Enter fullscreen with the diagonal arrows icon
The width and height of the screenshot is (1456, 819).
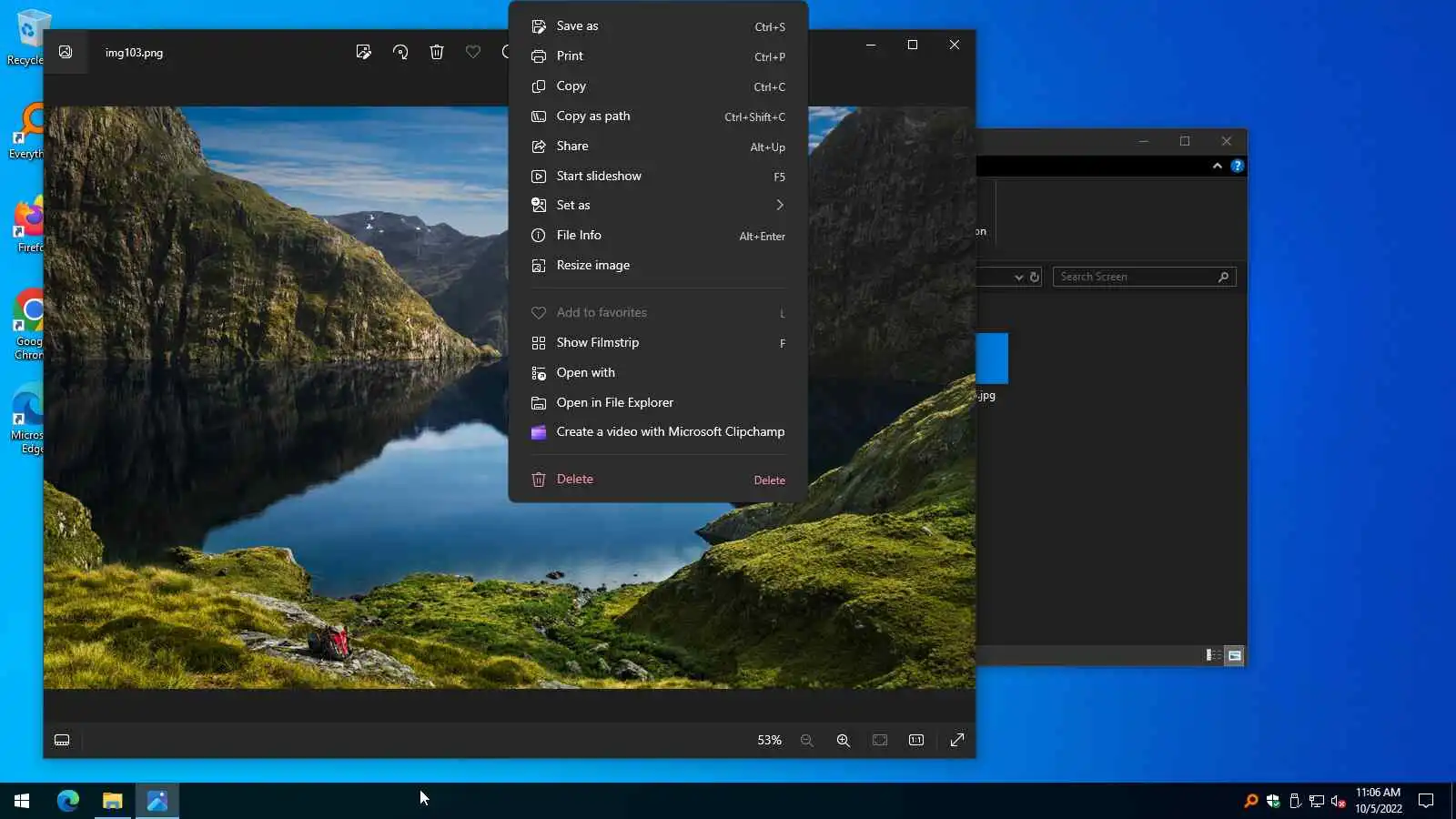tap(957, 740)
